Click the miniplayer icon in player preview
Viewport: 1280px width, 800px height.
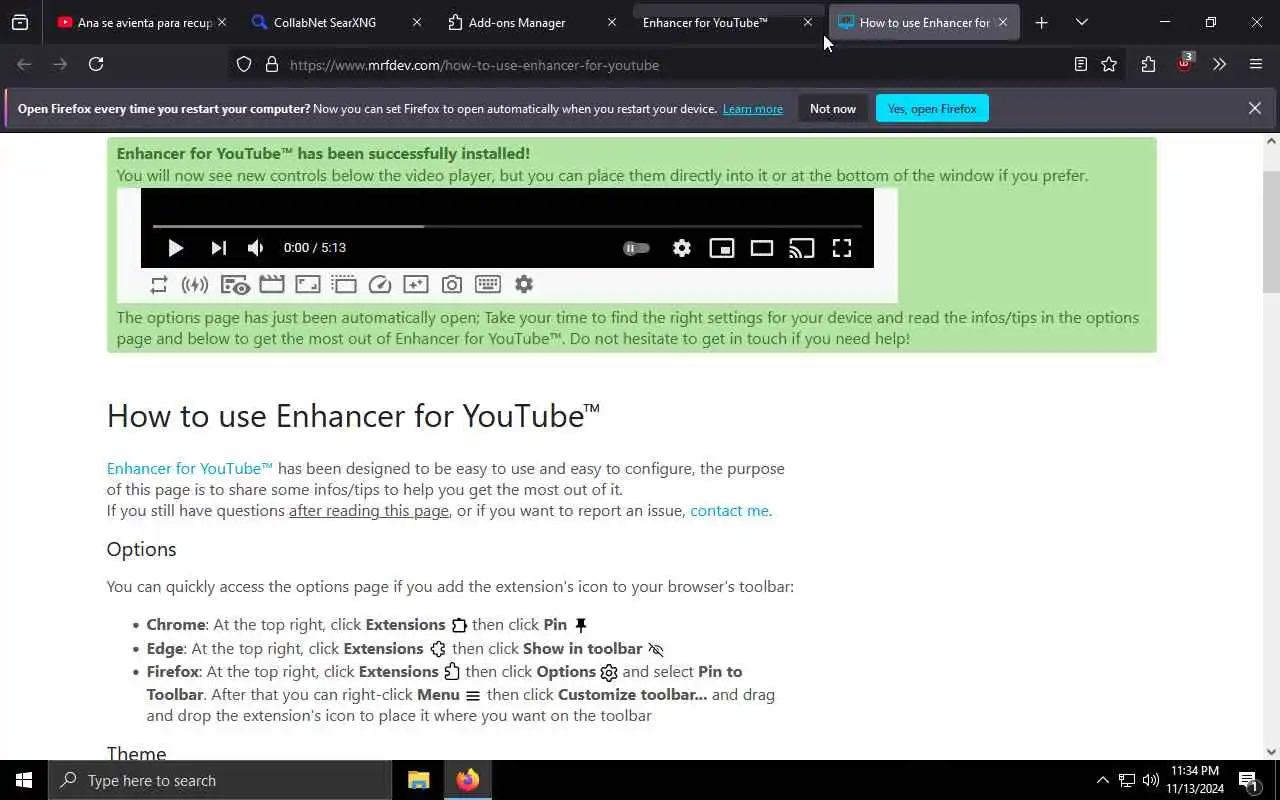[721, 248]
